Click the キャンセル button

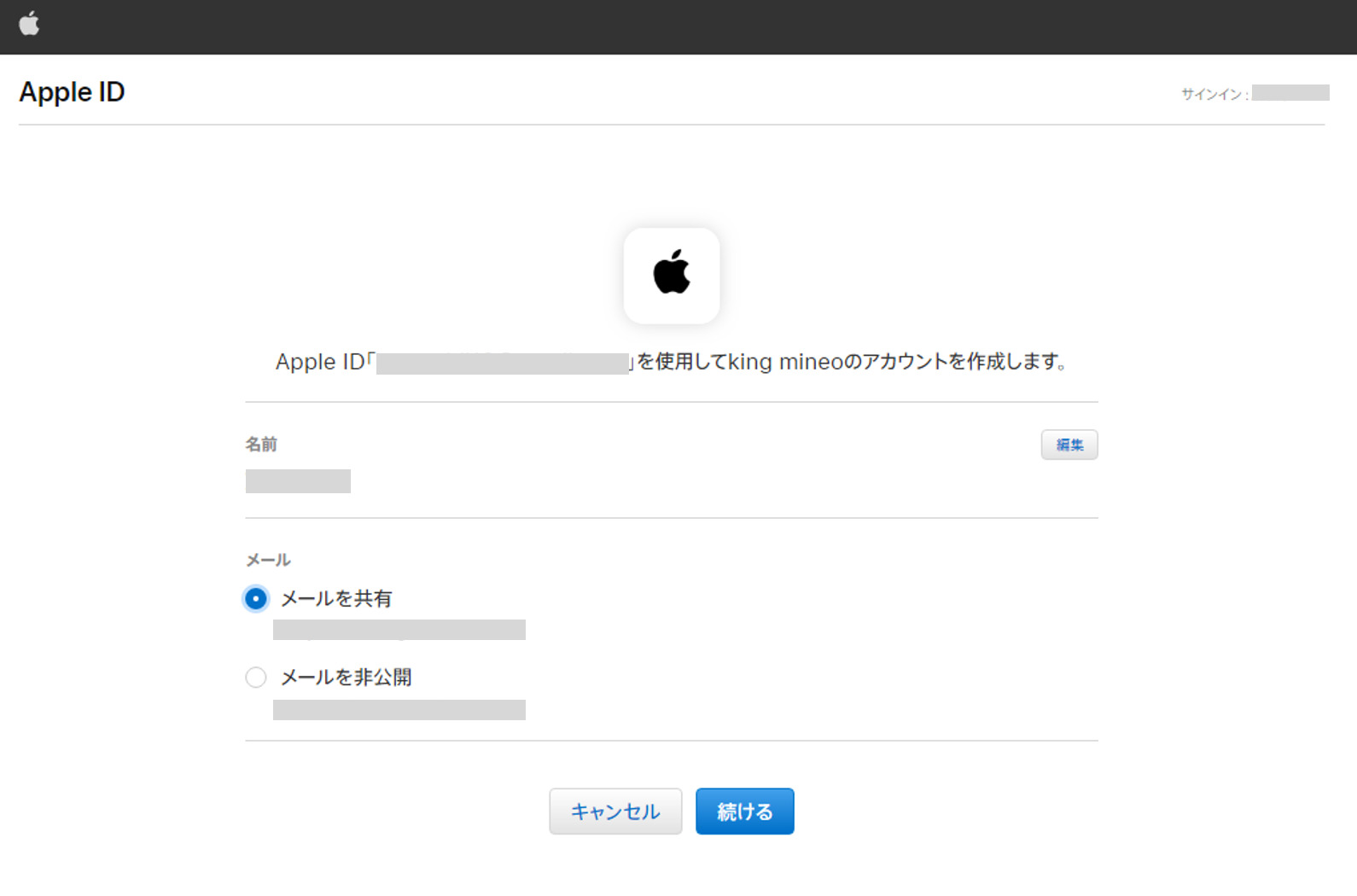click(x=615, y=812)
